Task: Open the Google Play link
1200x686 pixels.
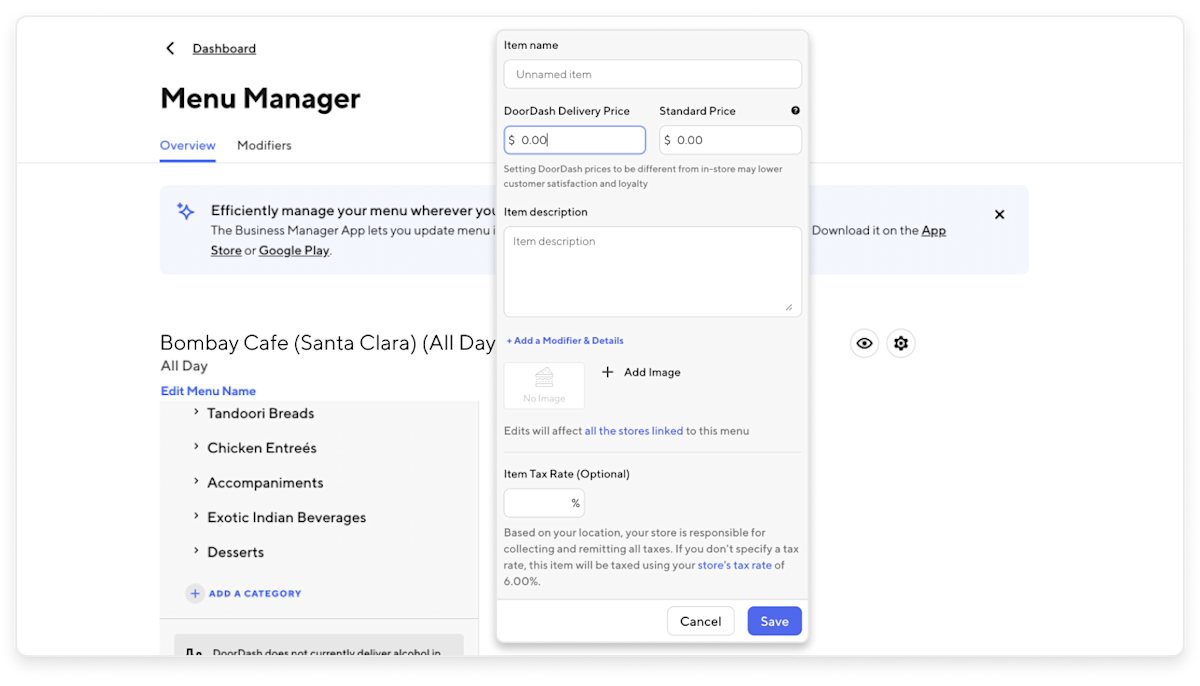Action: [x=294, y=251]
